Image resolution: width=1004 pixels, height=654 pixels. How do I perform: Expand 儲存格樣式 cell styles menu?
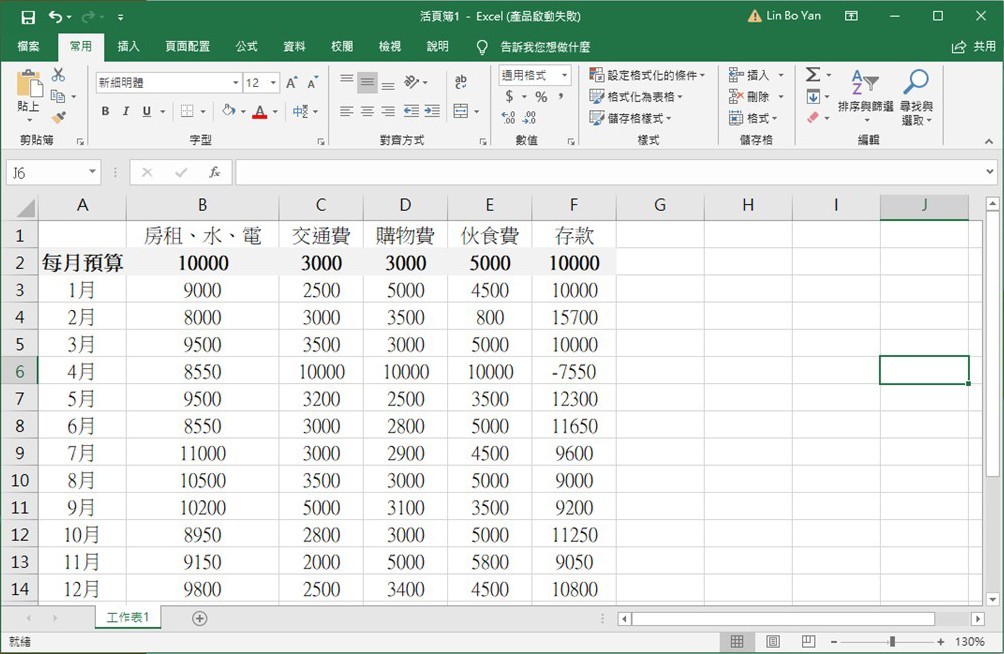tap(630, 118)
